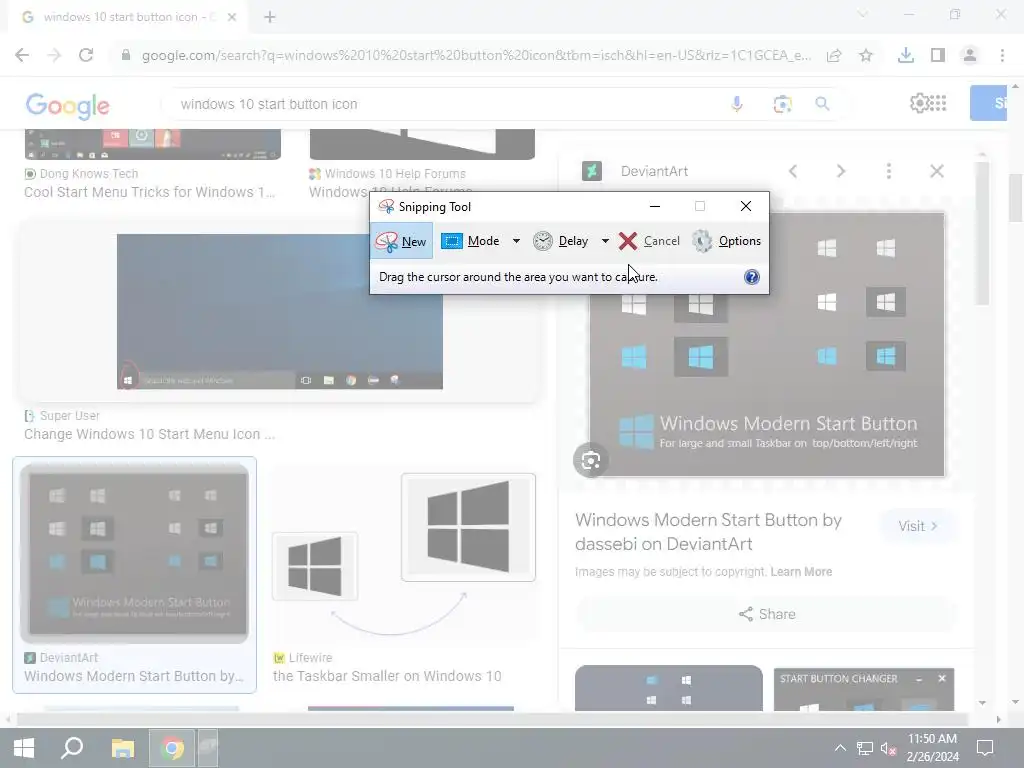Screen dimensions: 1024x768
Task: Show next image in preview panel
Action: coord(840,171)
